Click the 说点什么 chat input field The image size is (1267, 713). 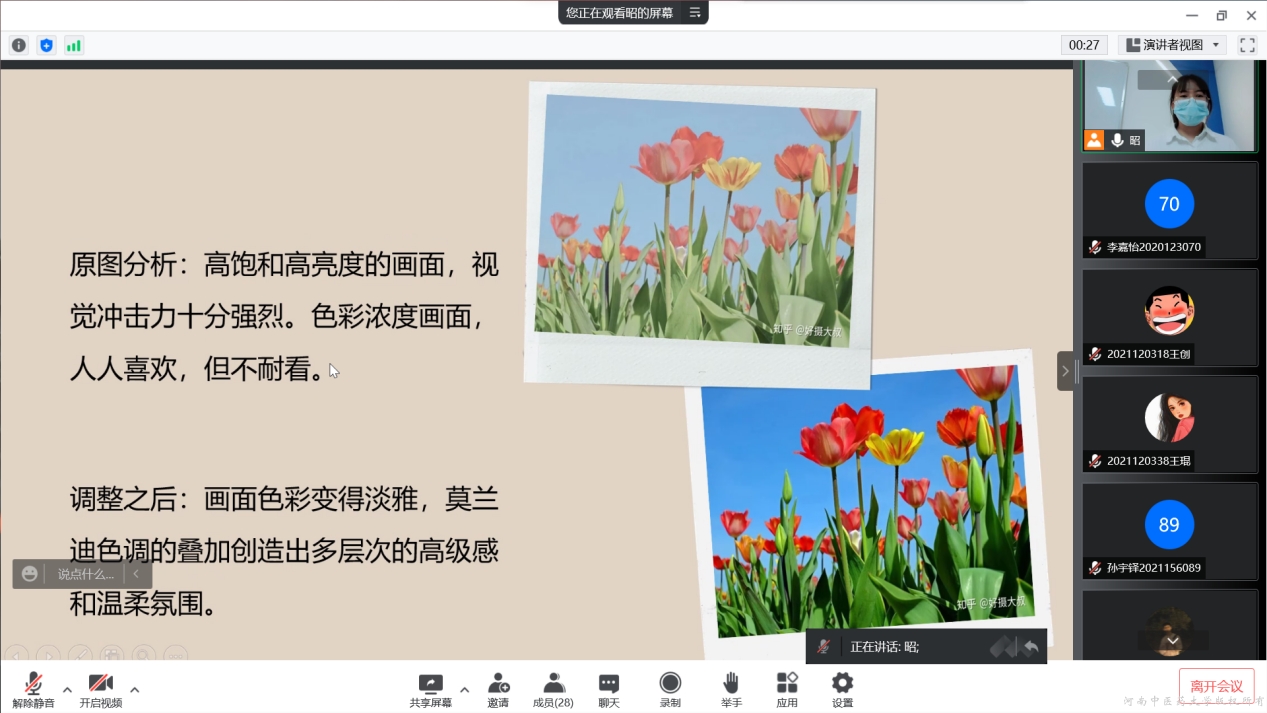point(85,574)
